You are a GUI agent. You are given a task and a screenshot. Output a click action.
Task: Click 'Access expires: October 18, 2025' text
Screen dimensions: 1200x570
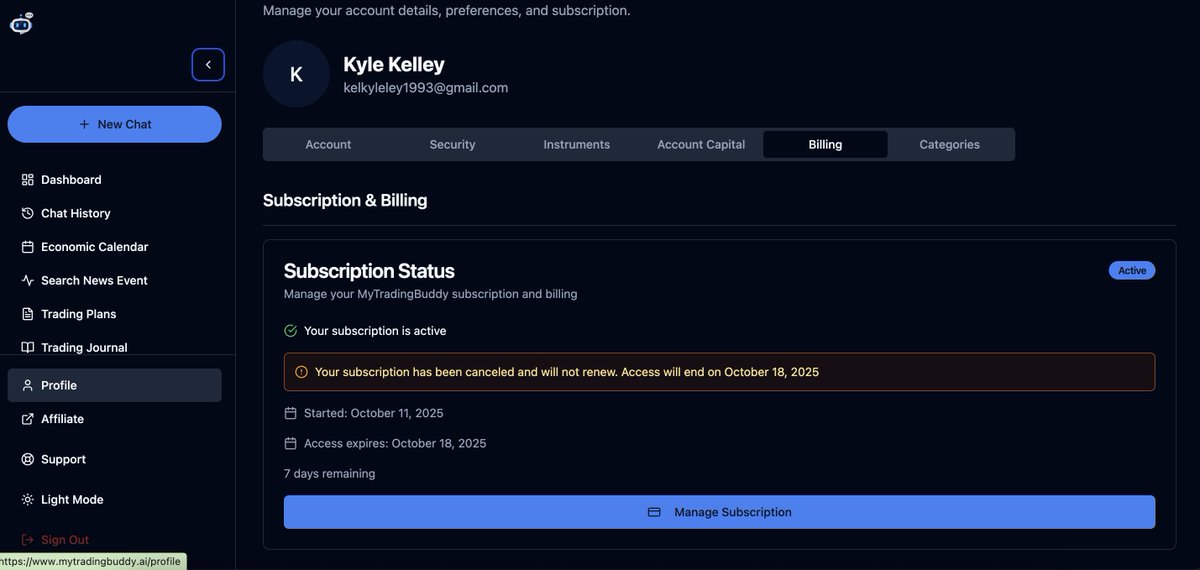coord(395,443)
